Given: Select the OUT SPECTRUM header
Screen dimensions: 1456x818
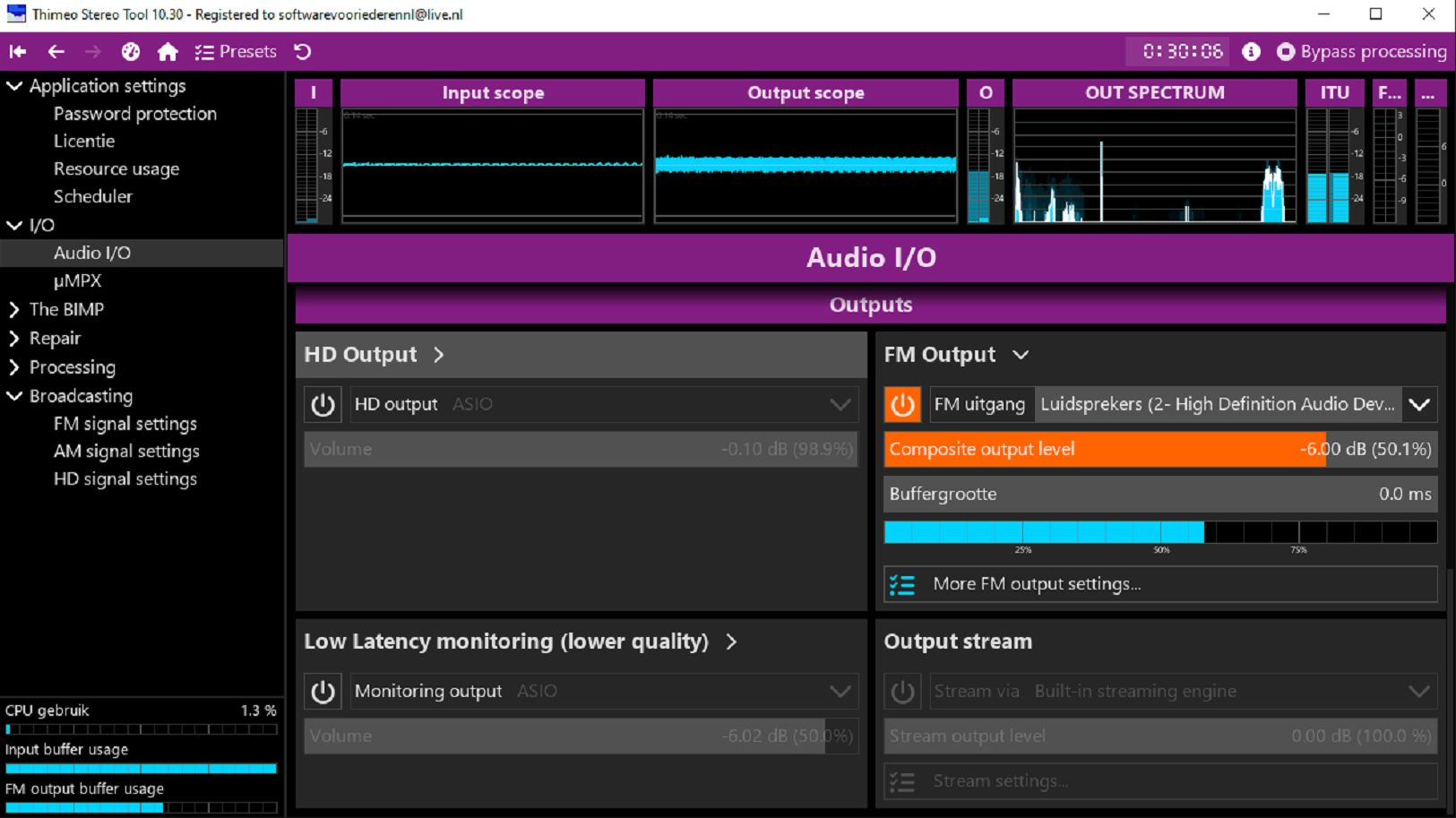Looking at the screenshot, I should click(1155, 92).
